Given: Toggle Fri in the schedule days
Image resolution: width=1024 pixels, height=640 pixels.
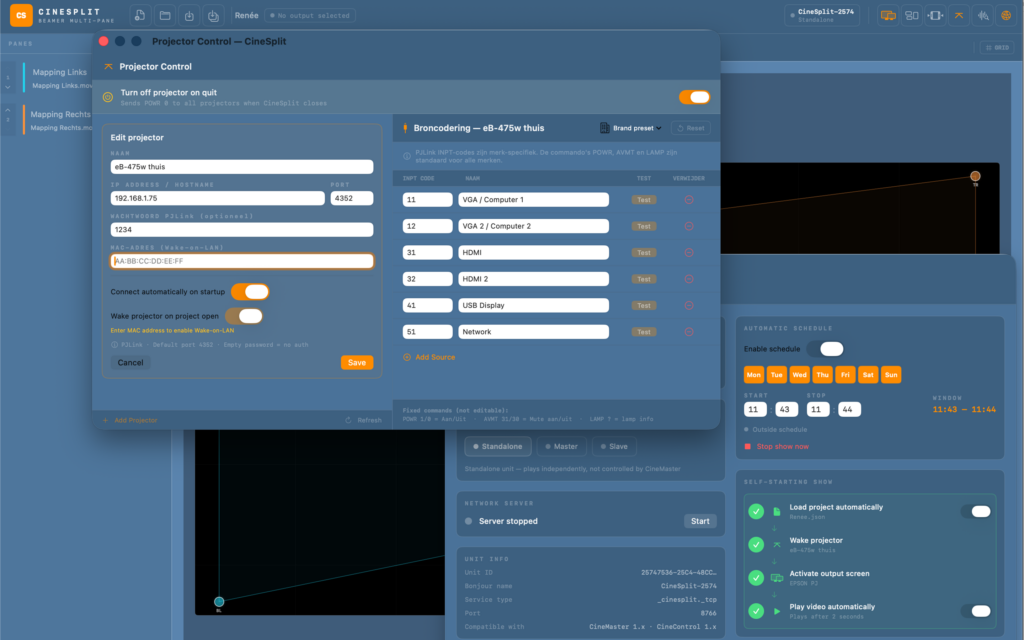Looking at the screenshot, I should click(x=845, y=375).
